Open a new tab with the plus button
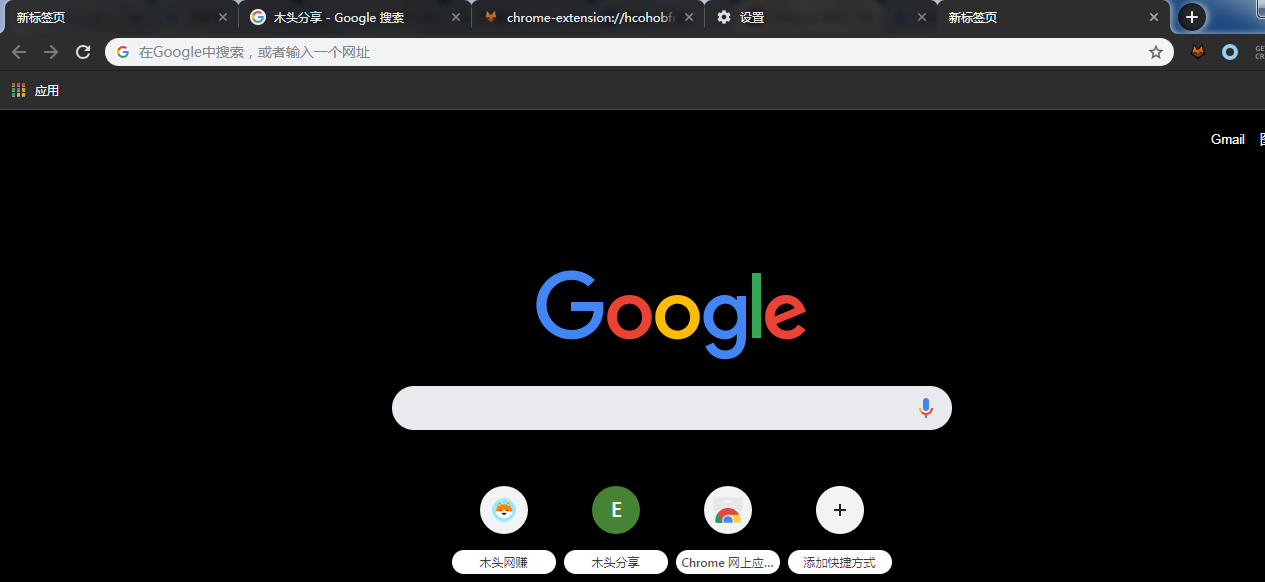Image resolution: width=1265 pixels, height=582 pixels. coord(1191,17)
